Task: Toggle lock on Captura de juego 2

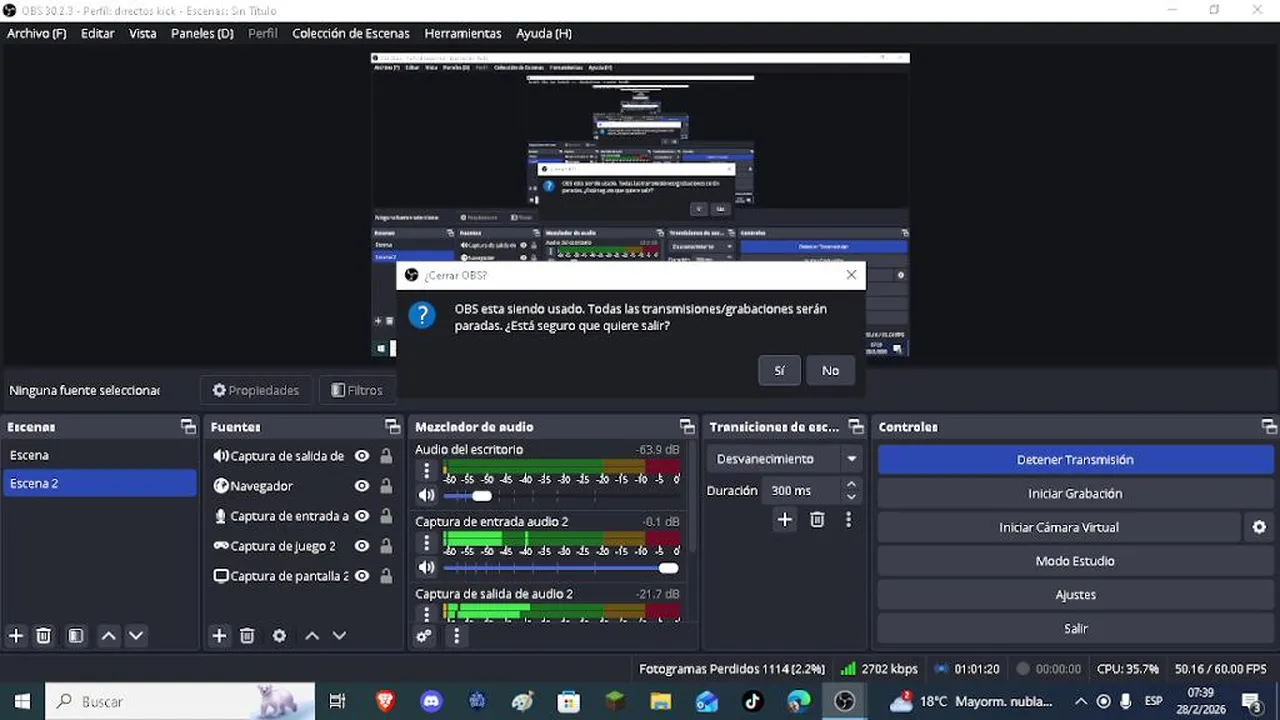Action: [386, 546]
